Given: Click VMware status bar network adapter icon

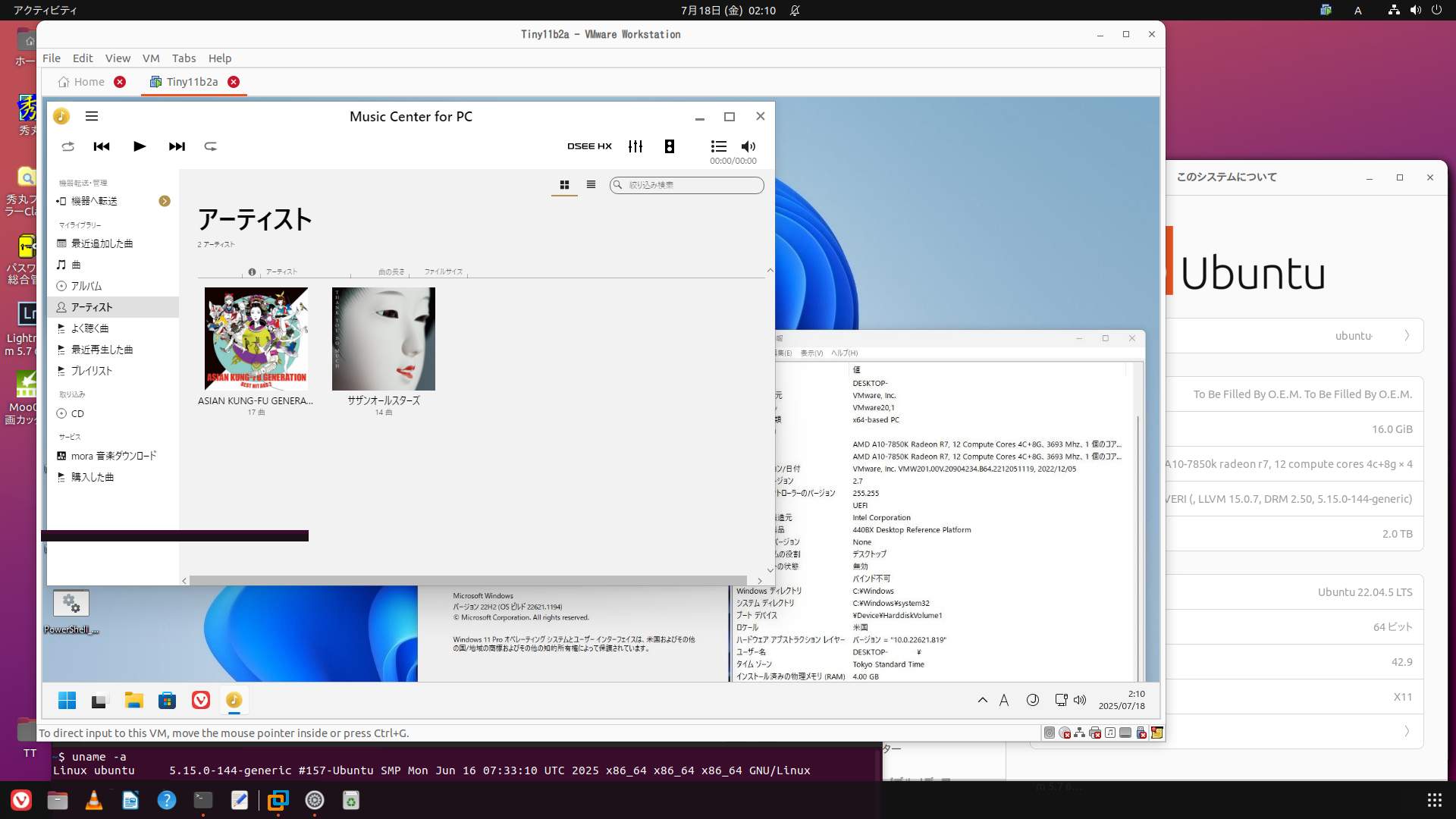Looking at the screenshot, I should tap(1079, 733).
